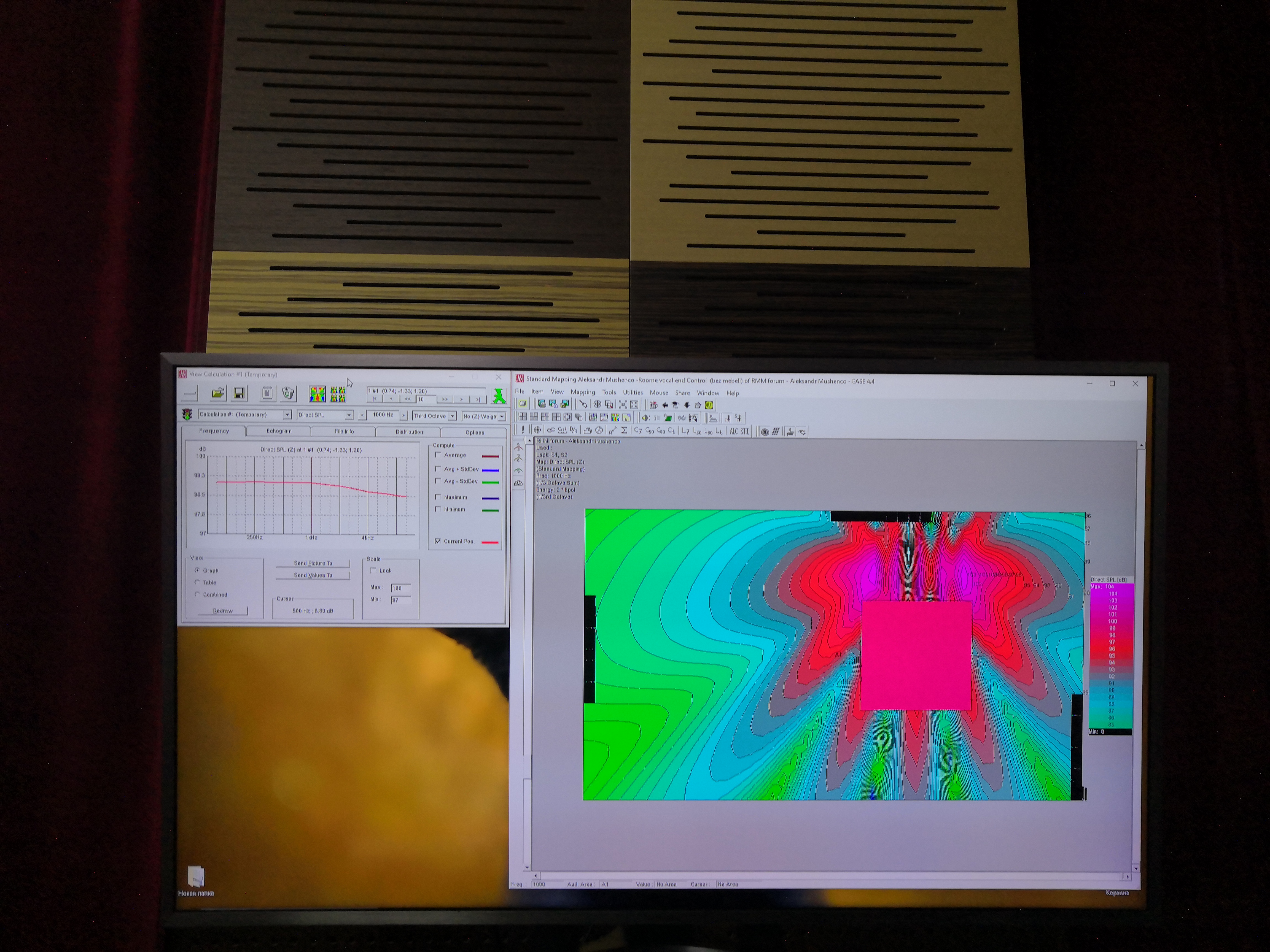This screenshot has width=1270, height=952.
Task: Click the save floppy disk icon
Action: click(x=239, y=393)
